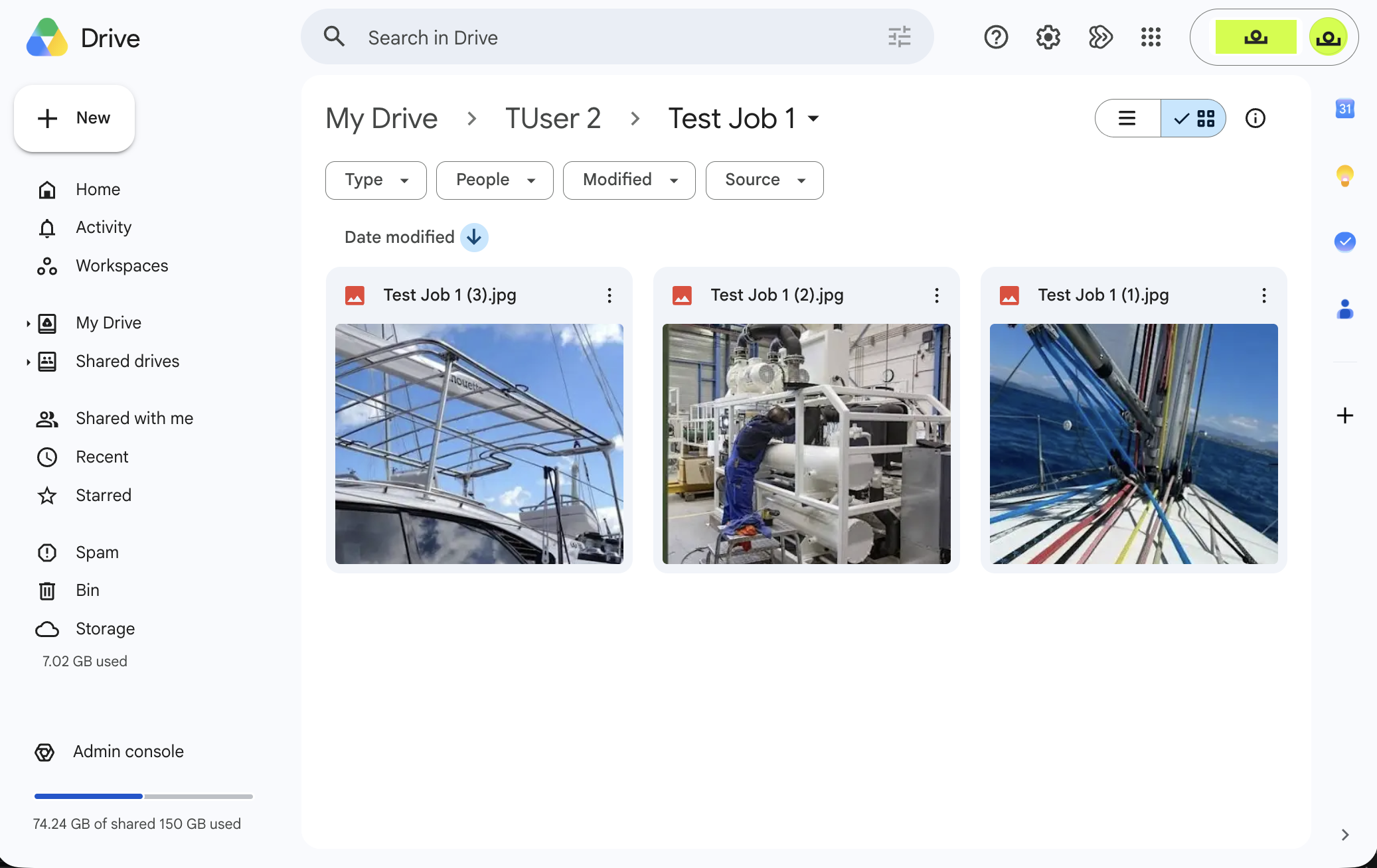The height and width of the screenshot is (868, 1377).
Task: Click the storage usage progress bar
Action: point(143,796)
